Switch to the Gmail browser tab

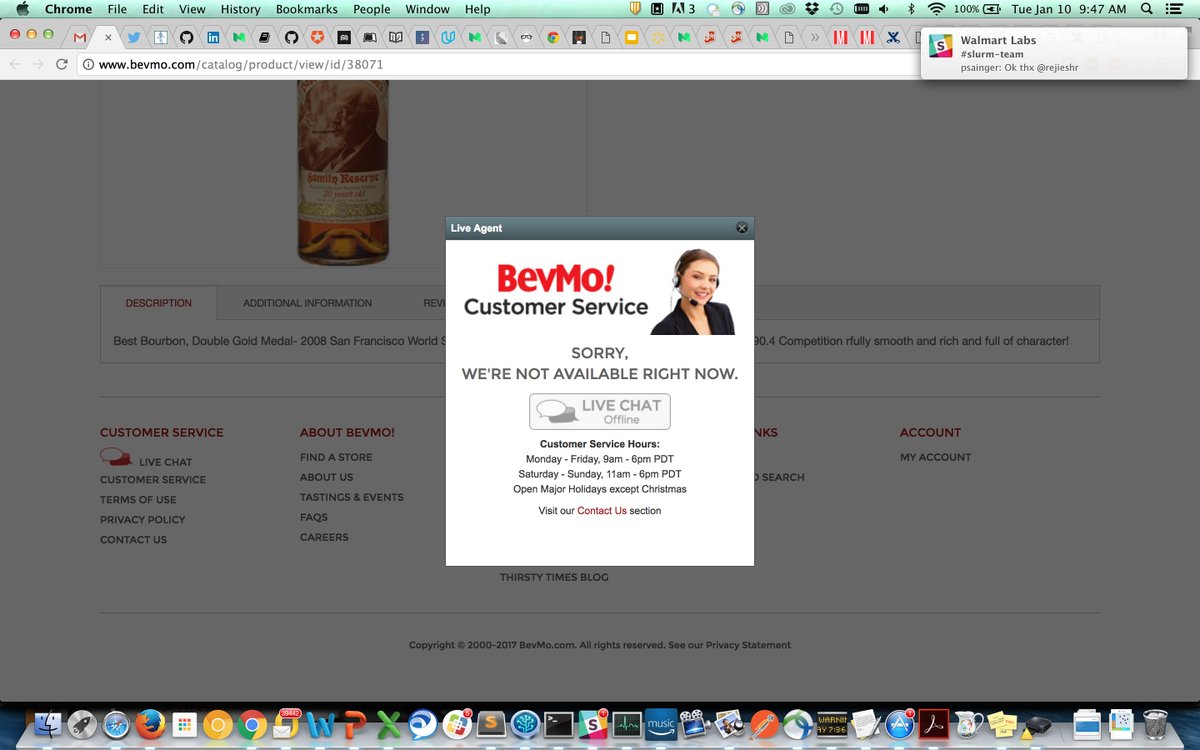coord(80,37)
